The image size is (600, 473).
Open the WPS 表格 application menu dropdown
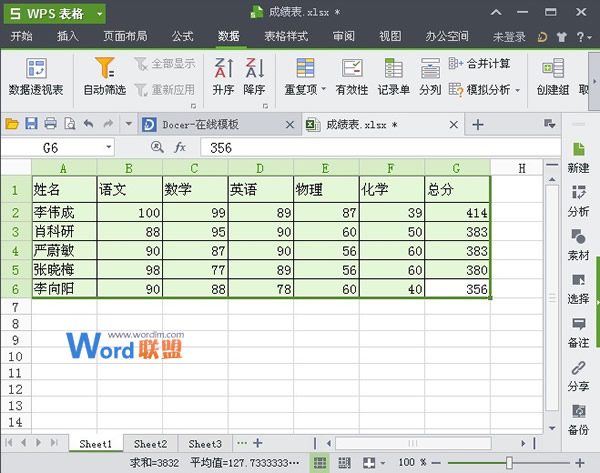click(x=99, y=13)
